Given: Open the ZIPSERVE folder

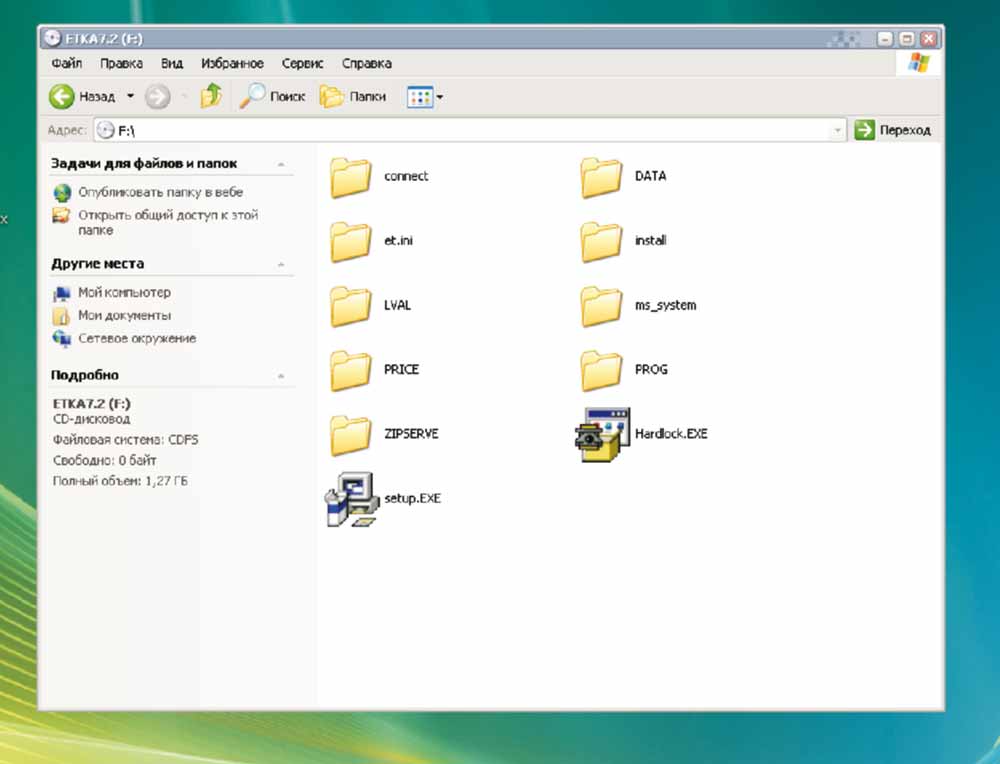Looking at the screenshot, I should tap(351, 434).
